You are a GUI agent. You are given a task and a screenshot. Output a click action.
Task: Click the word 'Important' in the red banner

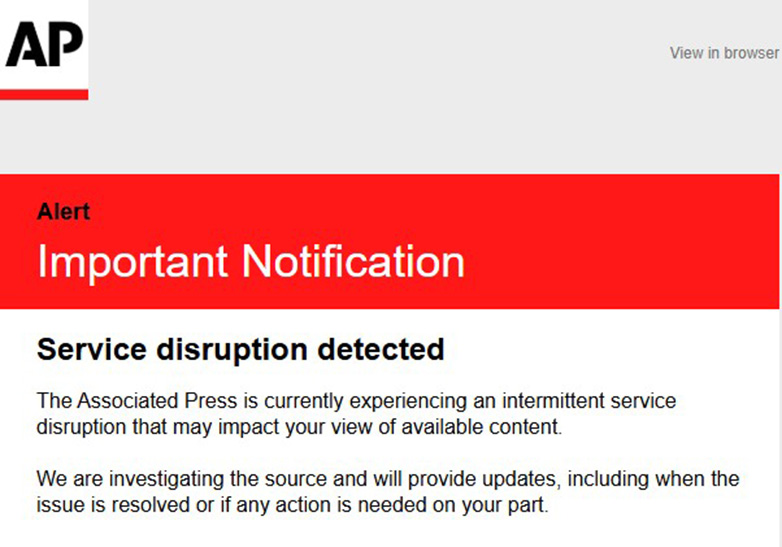(x=133, y=262)
